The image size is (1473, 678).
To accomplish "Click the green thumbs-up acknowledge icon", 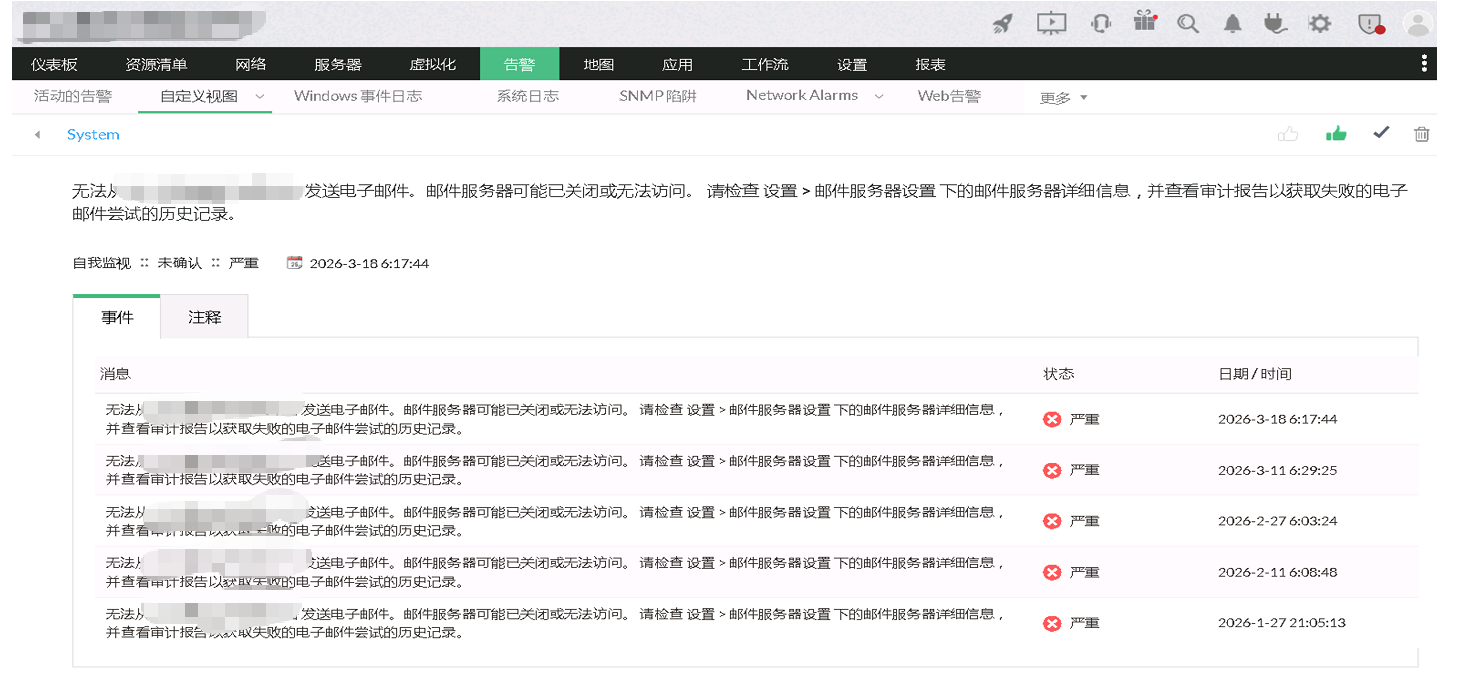I will tap(1336, 134).
